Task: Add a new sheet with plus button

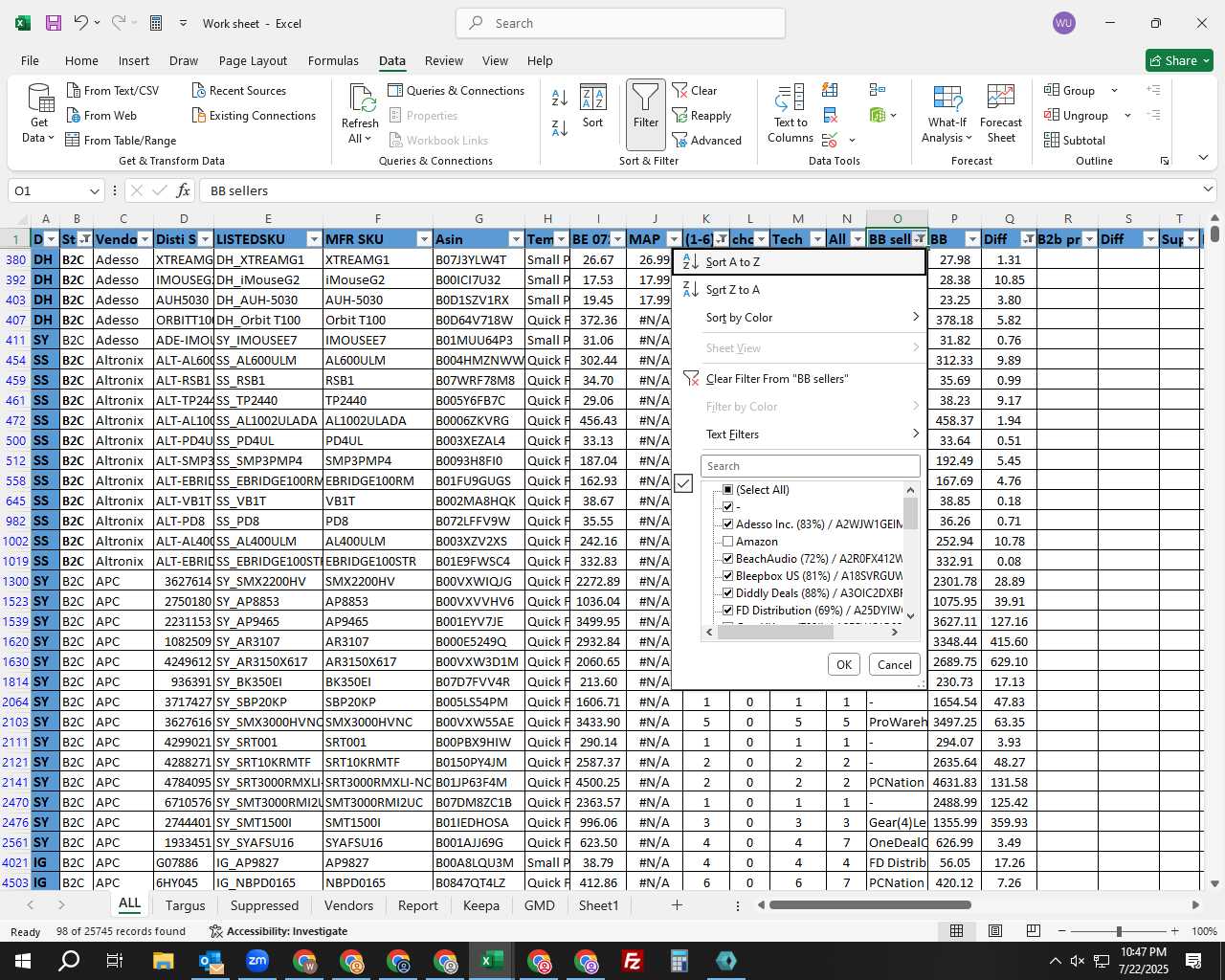Action: tap(677, 904)
